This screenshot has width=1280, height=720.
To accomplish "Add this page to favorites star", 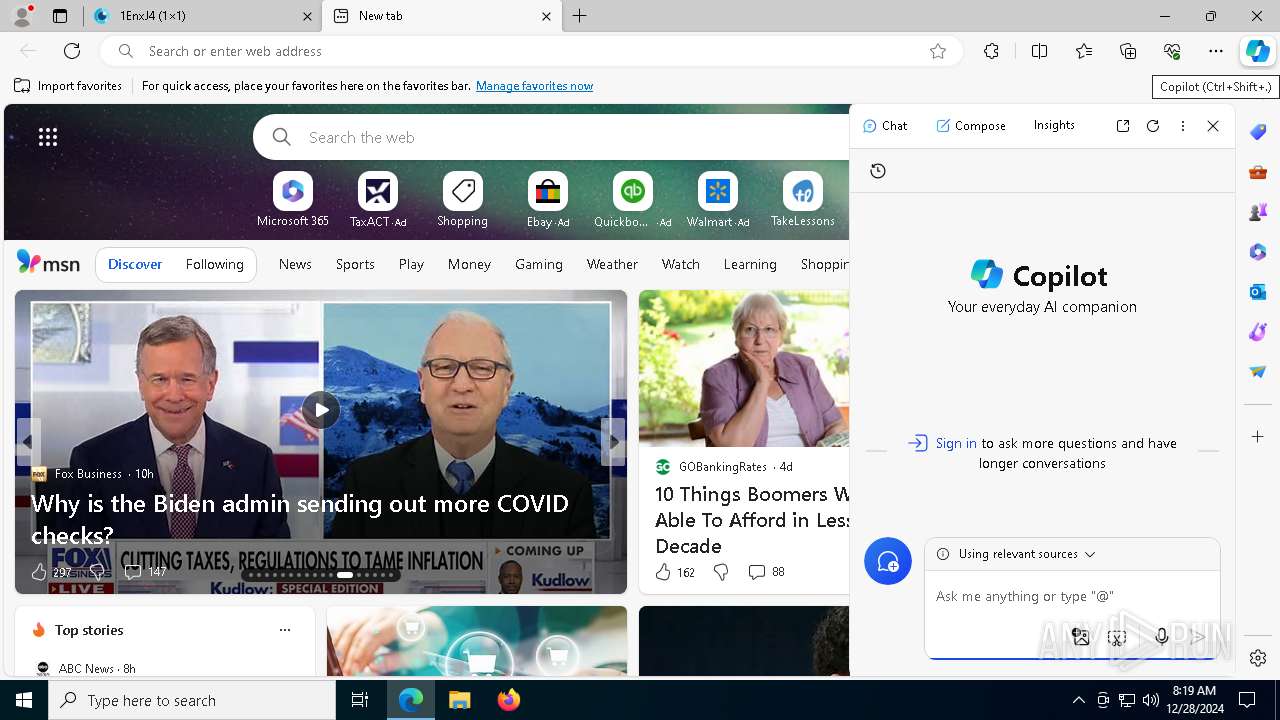I will click(938, 51).
